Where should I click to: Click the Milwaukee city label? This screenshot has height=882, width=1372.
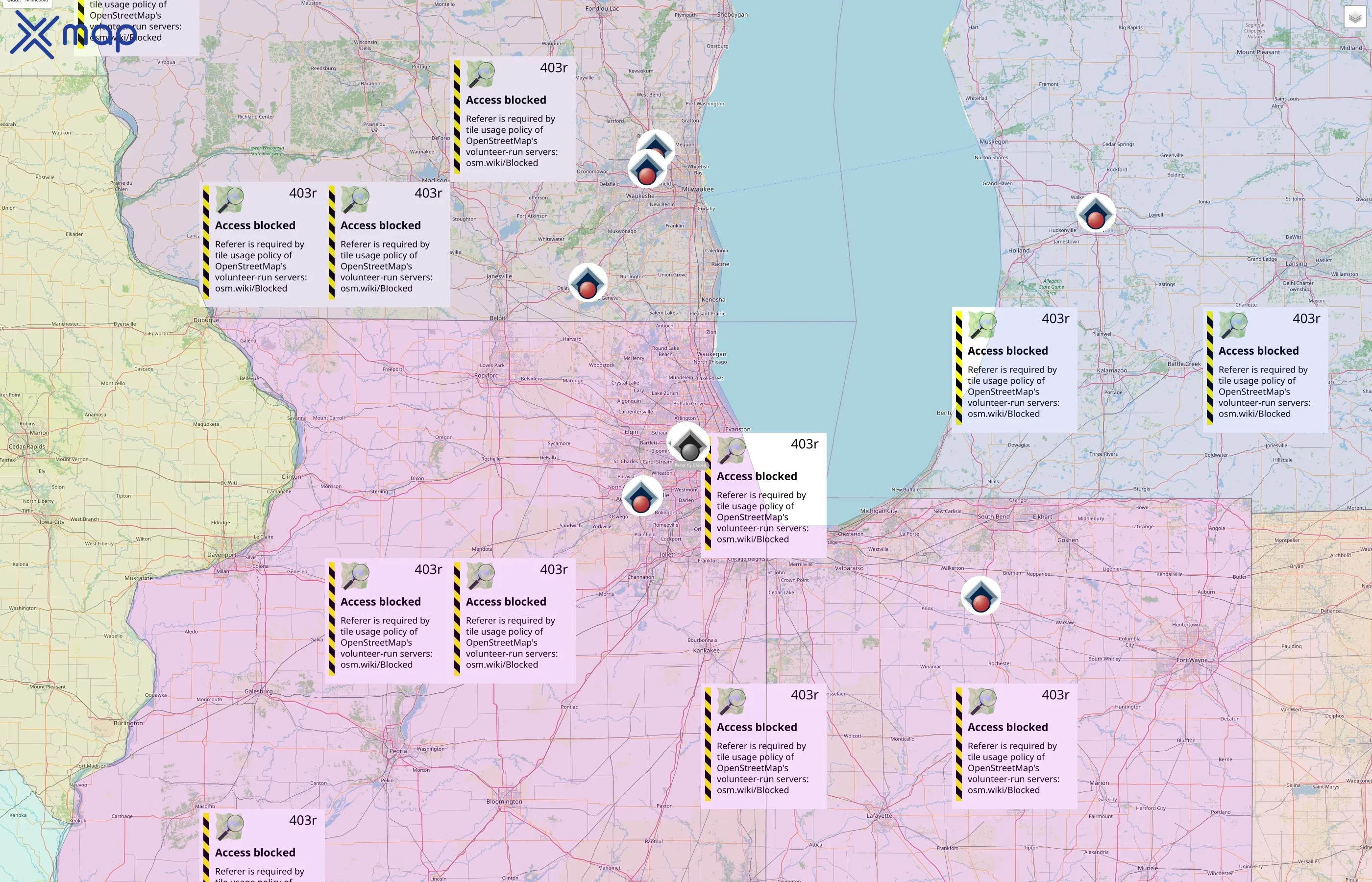coord(697,189)
